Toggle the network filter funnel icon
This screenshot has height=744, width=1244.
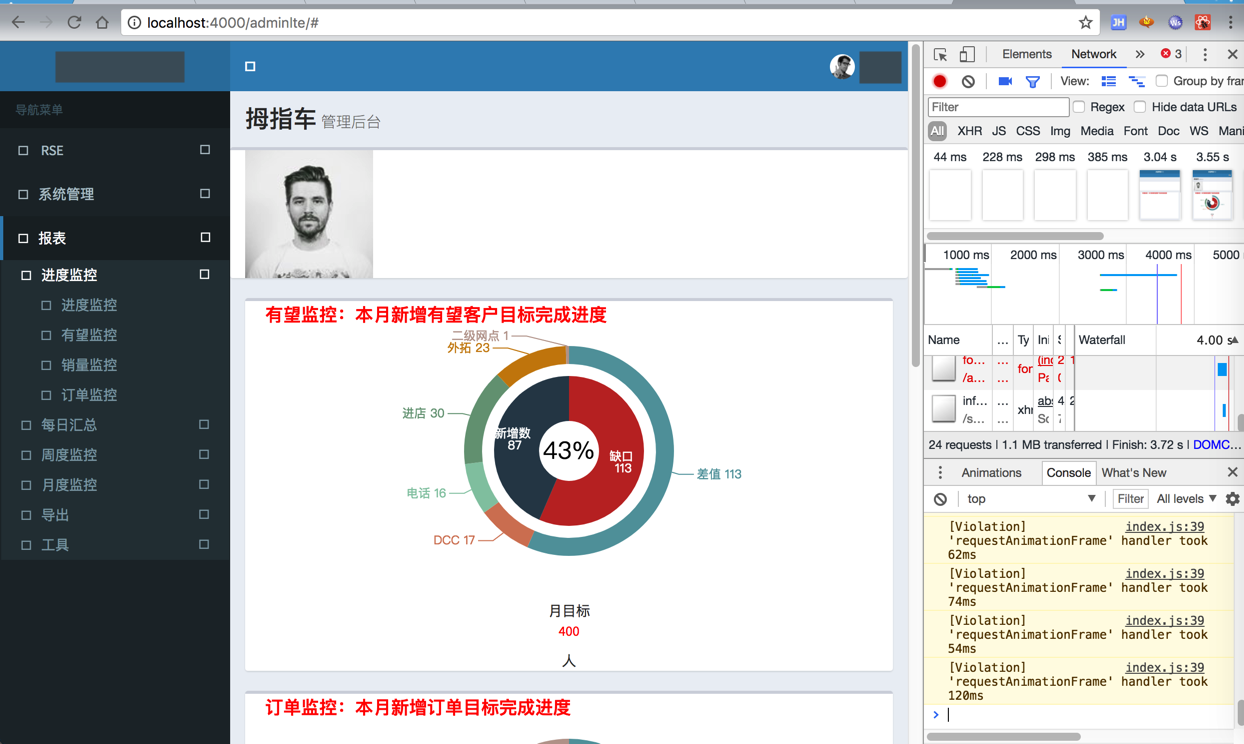[x=1033, y=81]
